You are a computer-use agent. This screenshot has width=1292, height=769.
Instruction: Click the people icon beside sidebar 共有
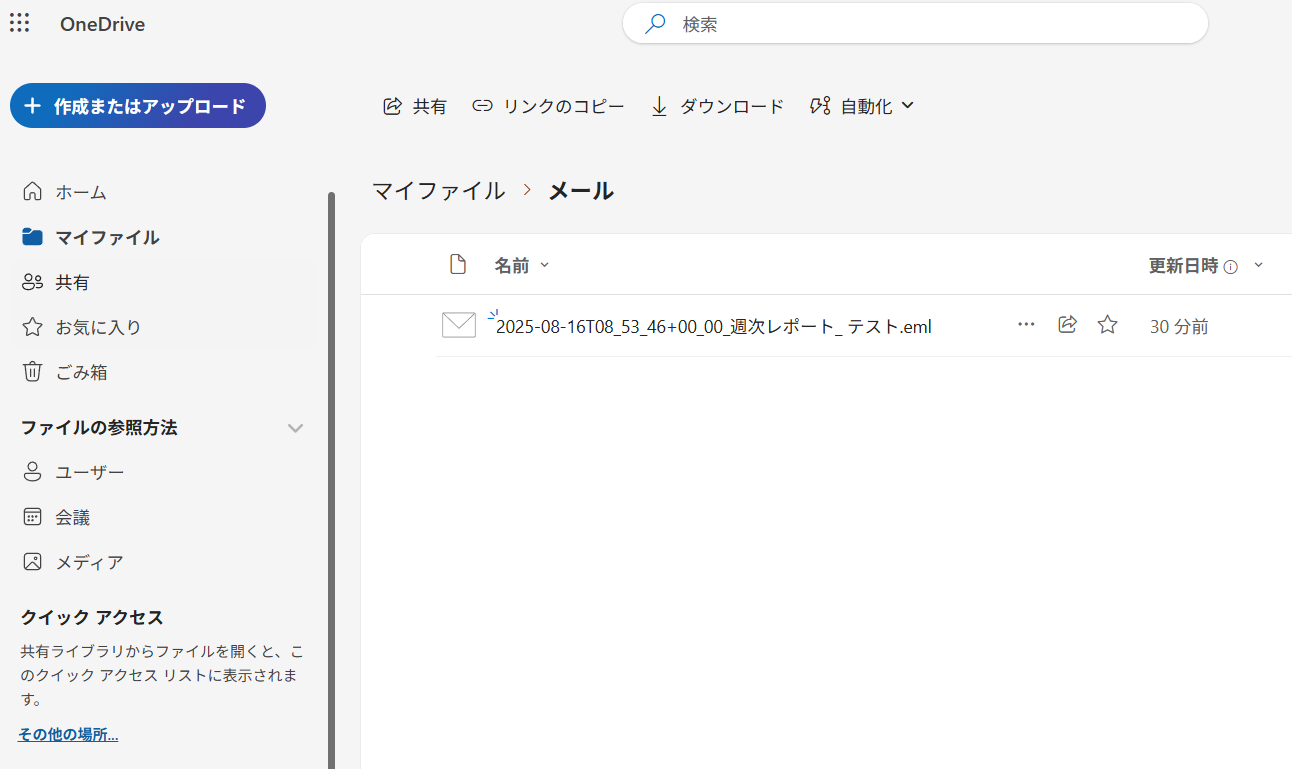click(x=33, y=282)
